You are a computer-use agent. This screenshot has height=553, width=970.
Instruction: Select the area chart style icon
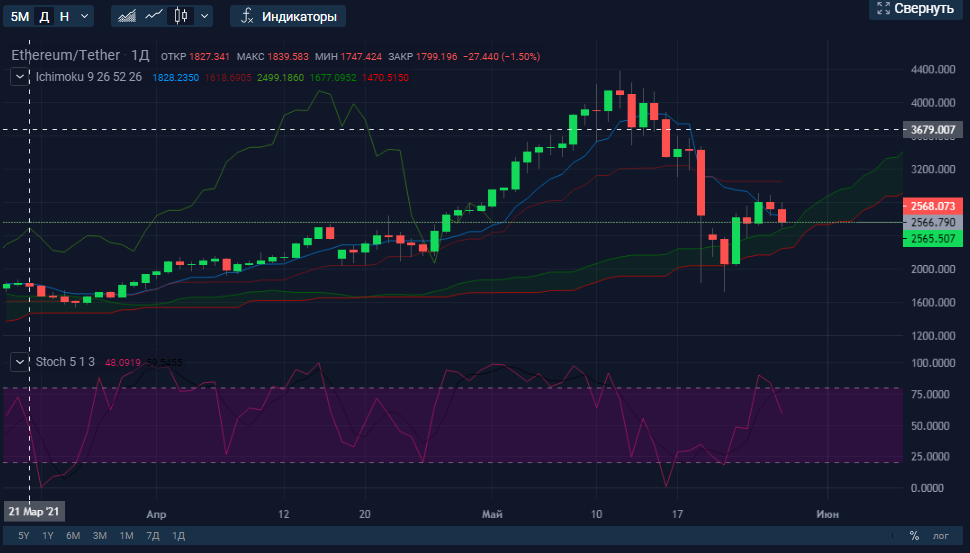pyautogui.click(x=127, y=16)
